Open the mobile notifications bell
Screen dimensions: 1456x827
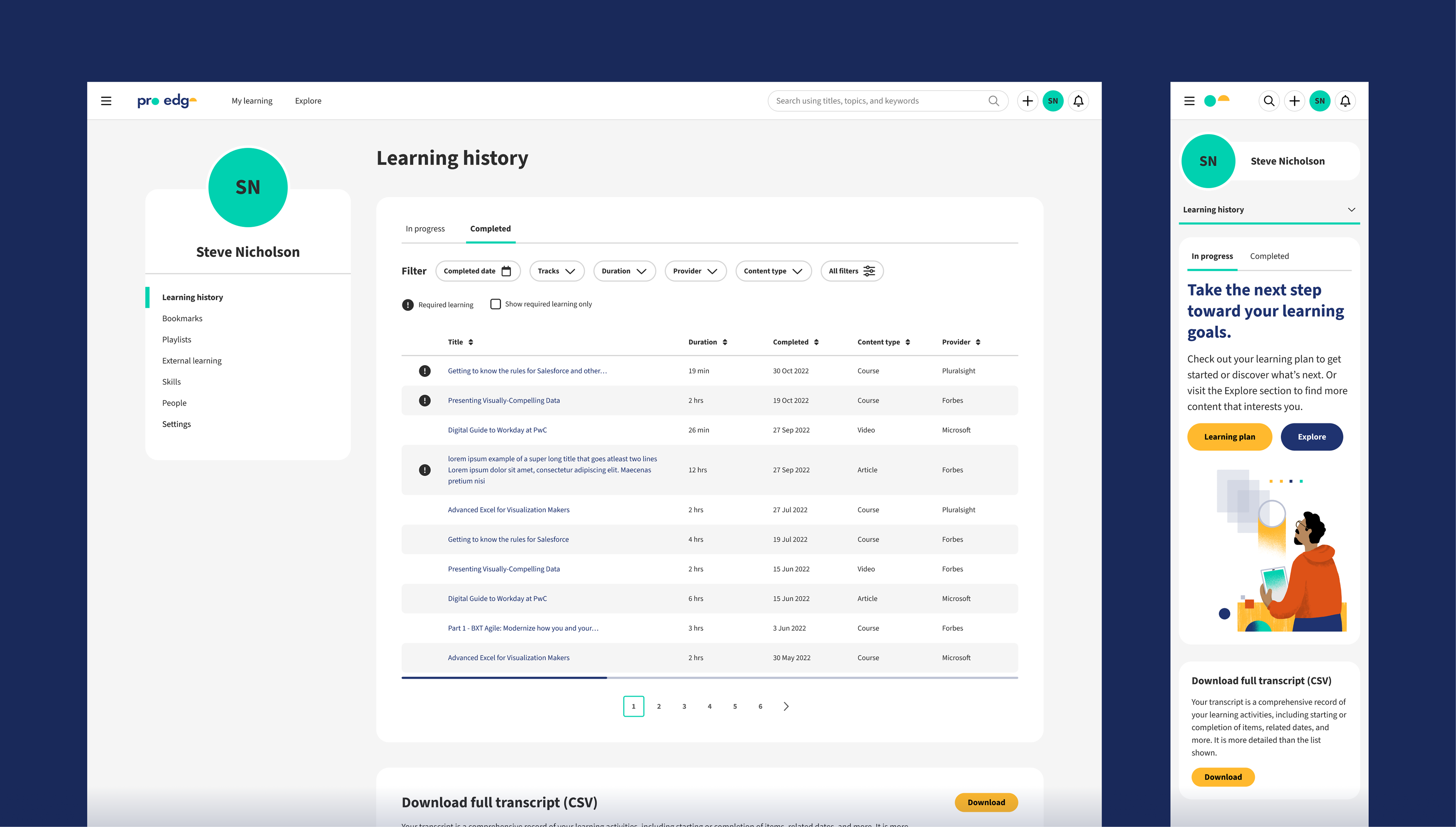coord(1345,101)
